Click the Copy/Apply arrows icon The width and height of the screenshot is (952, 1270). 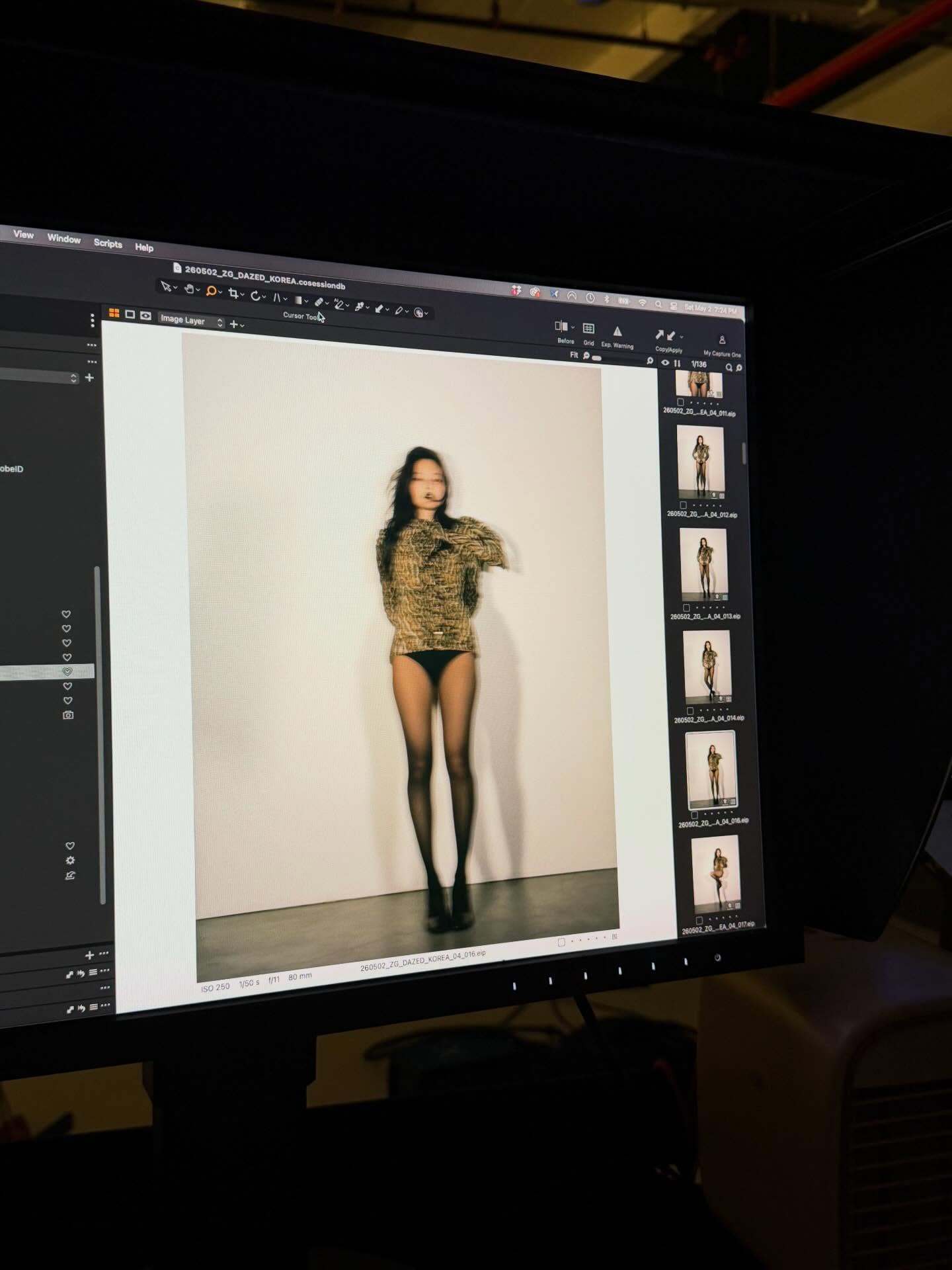[x=665, y=335]
